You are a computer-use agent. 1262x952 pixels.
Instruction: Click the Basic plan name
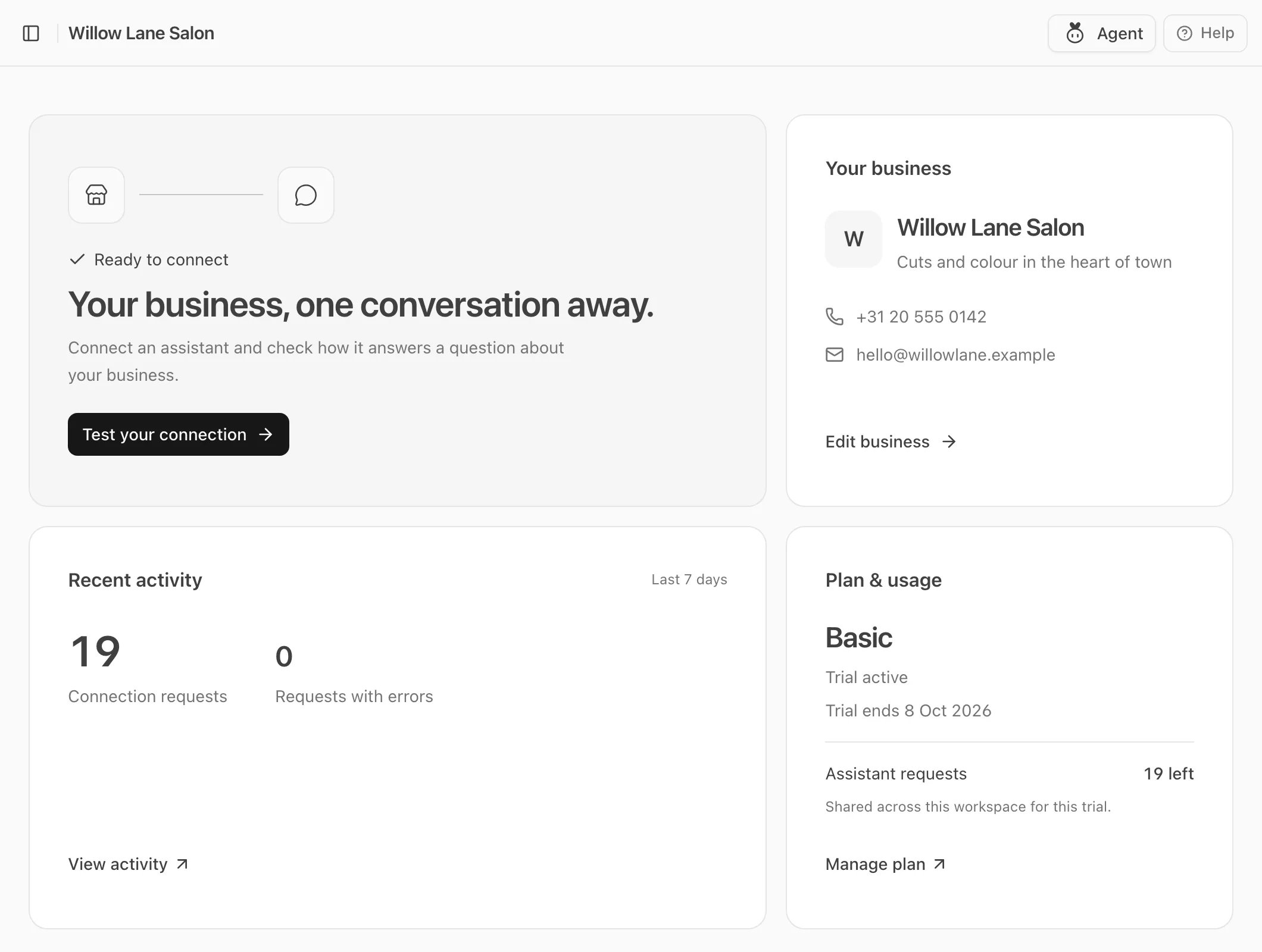(x=858, y=638)
